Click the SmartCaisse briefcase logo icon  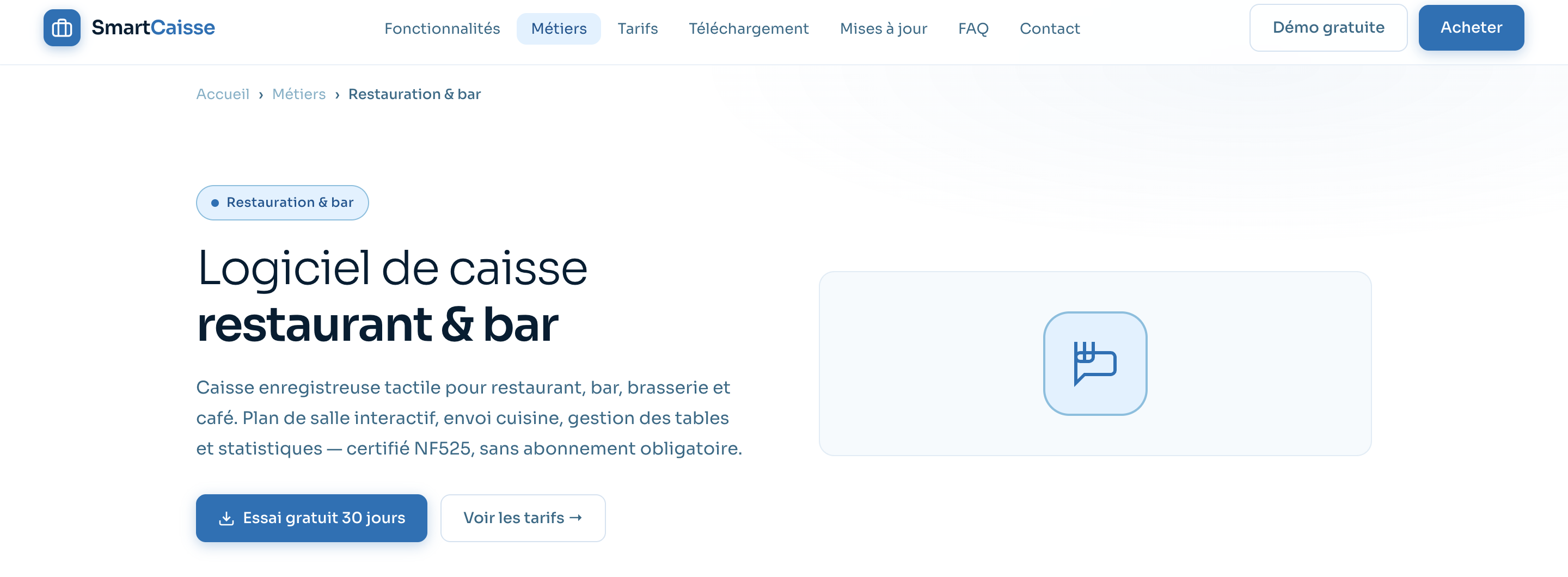click(62, 27)
